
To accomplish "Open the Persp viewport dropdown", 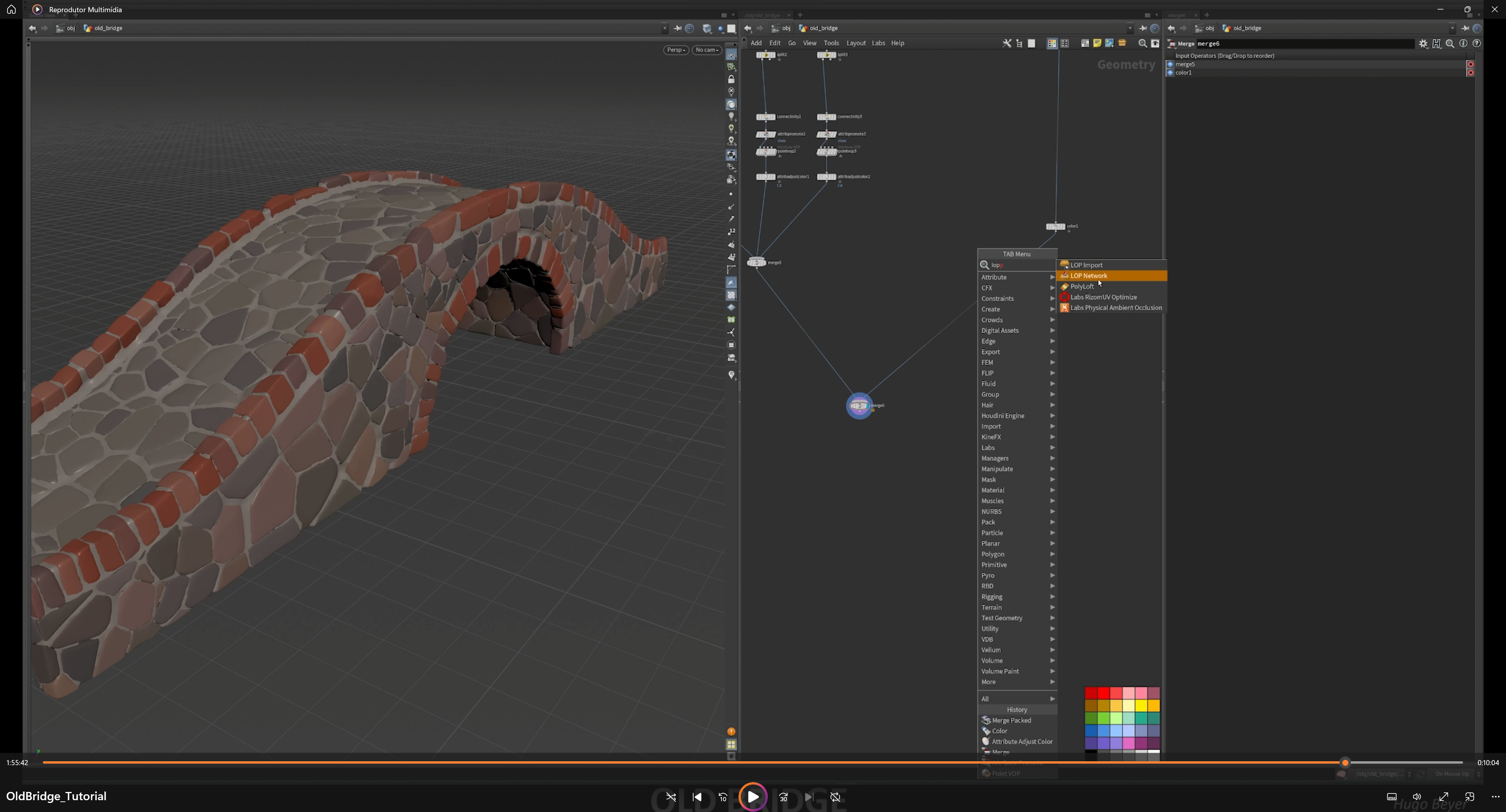I will click(676, 50).
